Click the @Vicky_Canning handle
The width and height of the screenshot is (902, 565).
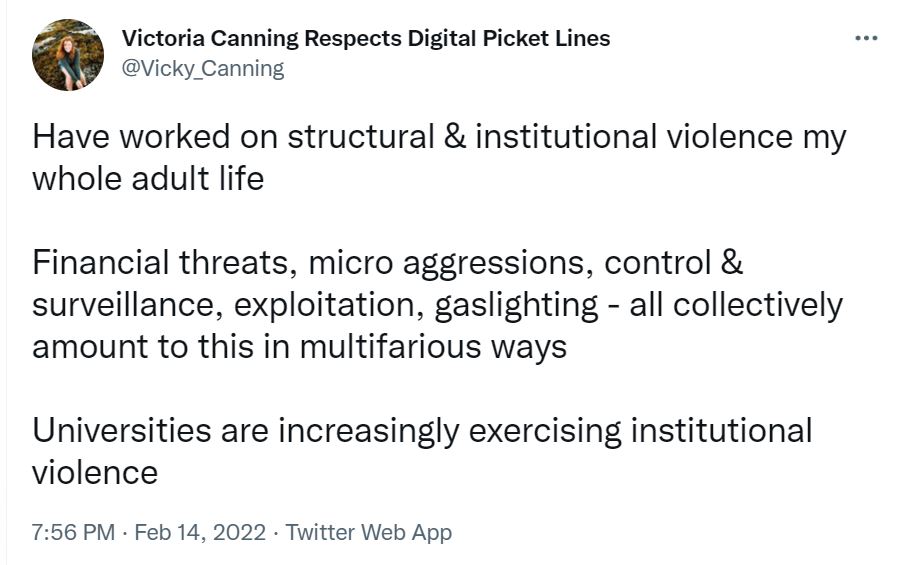[x=203, y=68]
